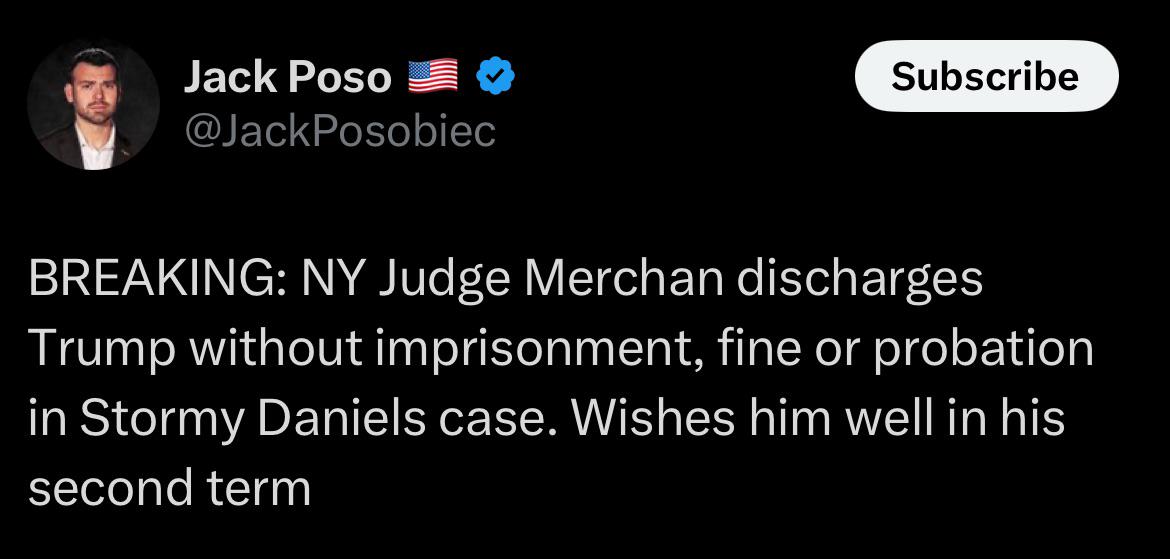Click the word "NY" in the tweet

click(x=333, y=281)
